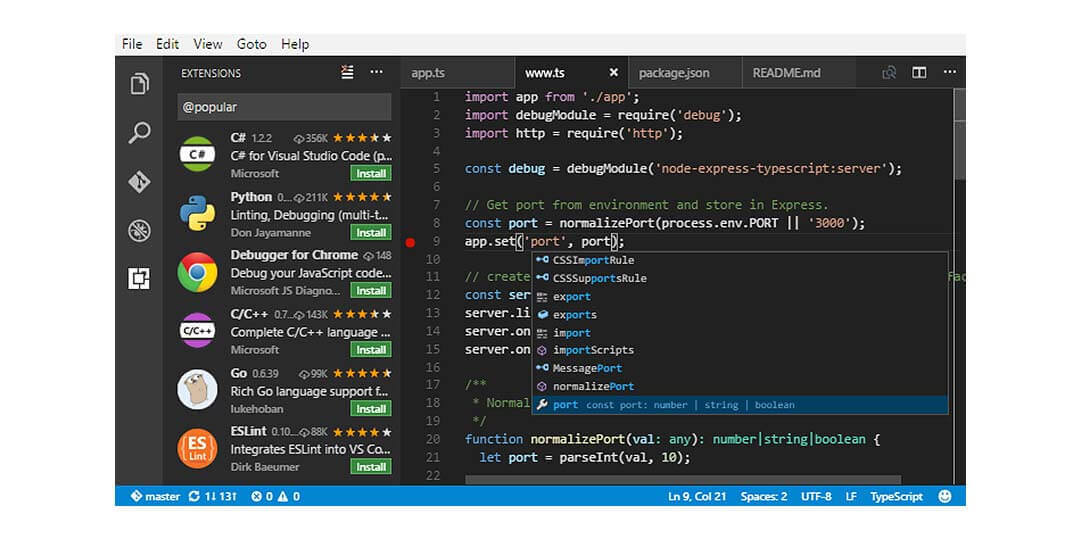The width and height of the screenshot is (1080, 540).
Task: Click the smiley feedback icon in status bar
Action: (x=945, y=496)
